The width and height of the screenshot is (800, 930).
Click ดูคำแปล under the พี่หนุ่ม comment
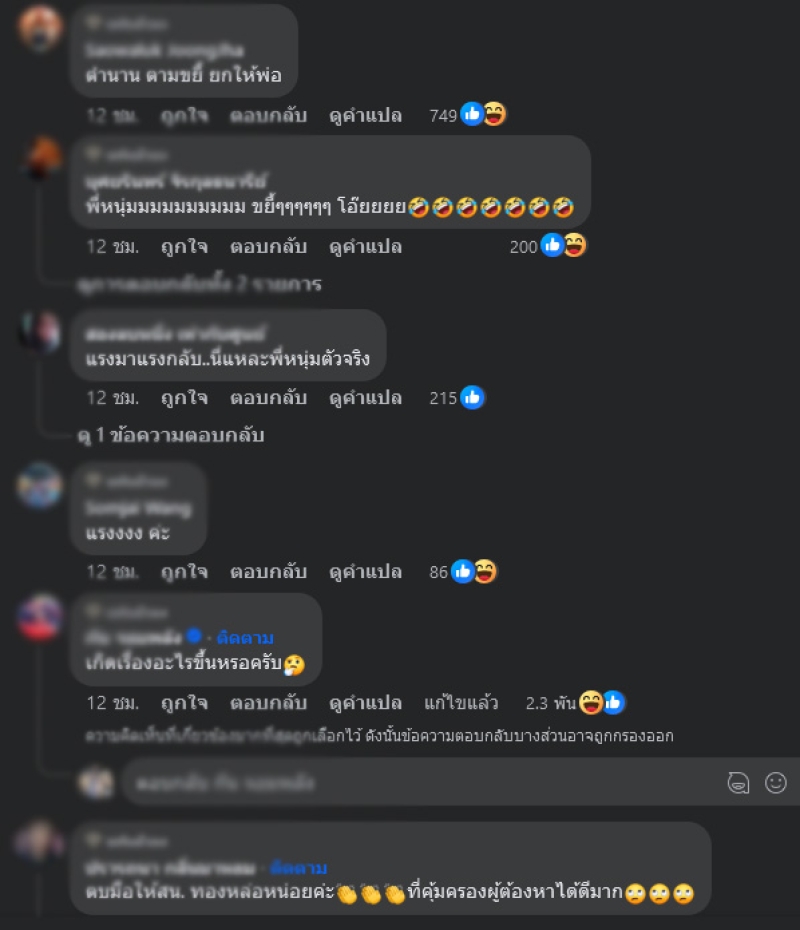pyautogui.click(x=365, y=247)
